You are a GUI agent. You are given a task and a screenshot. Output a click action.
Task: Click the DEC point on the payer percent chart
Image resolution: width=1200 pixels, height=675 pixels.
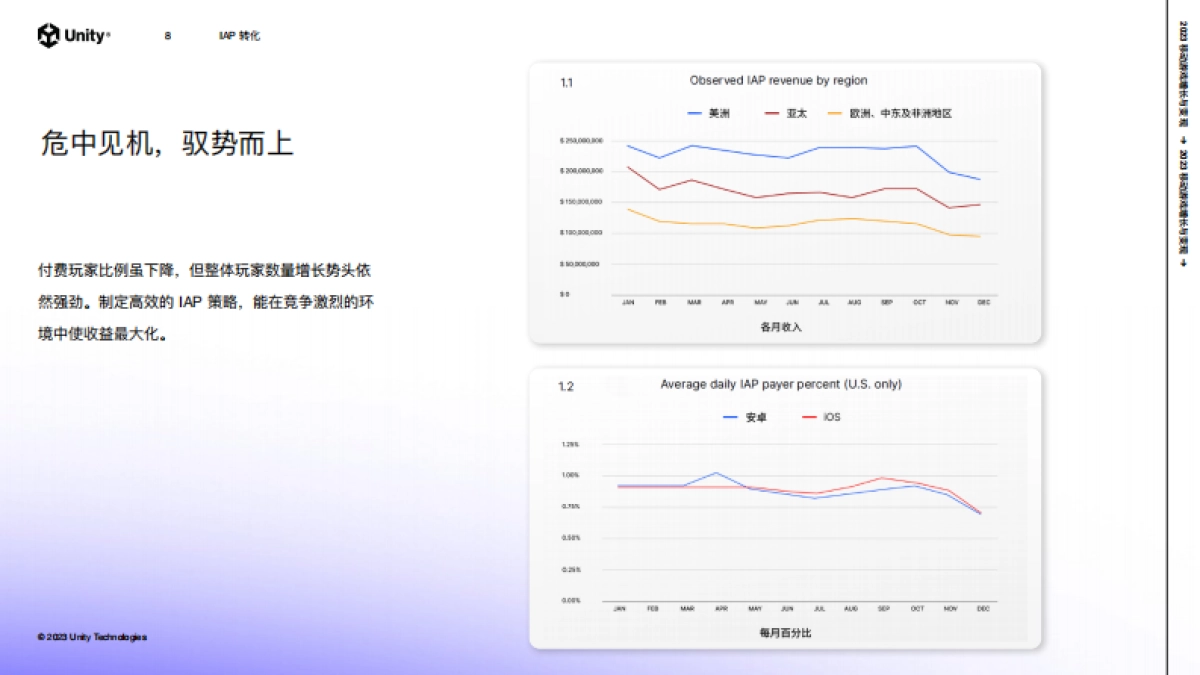click(981, 513)
